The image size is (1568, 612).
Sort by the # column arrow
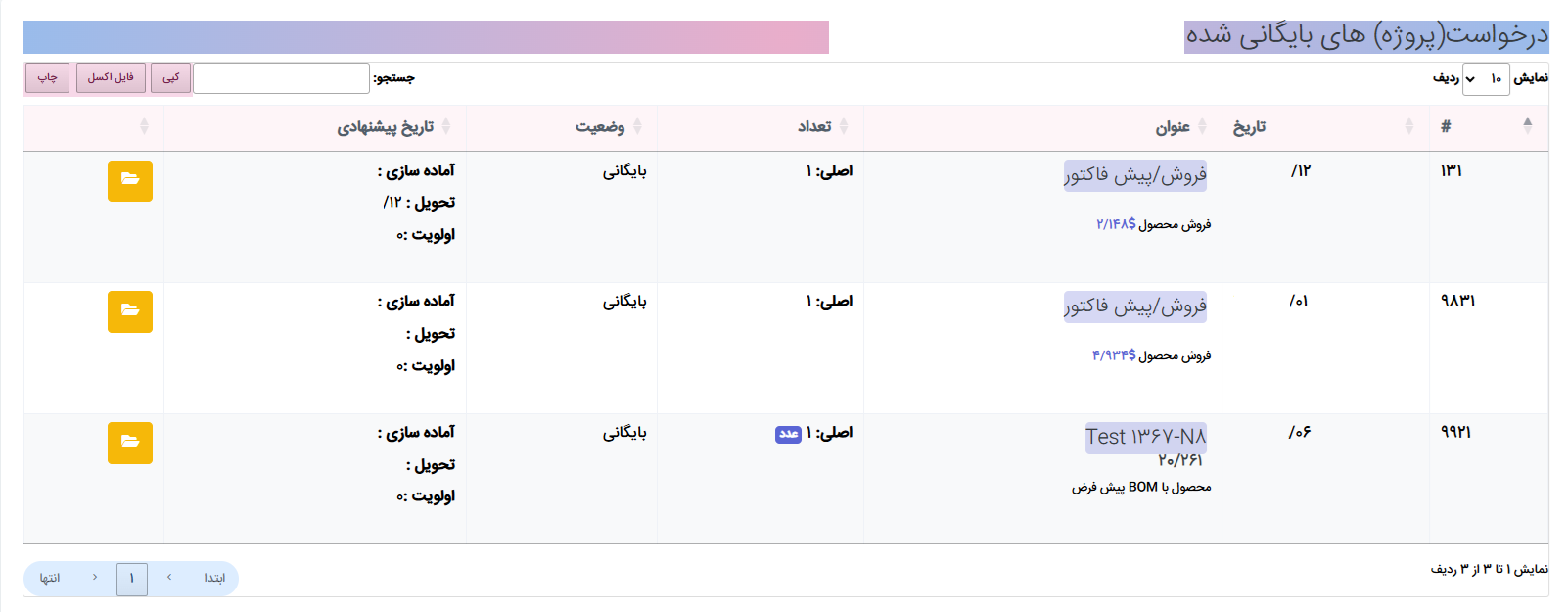point(1528,126)
